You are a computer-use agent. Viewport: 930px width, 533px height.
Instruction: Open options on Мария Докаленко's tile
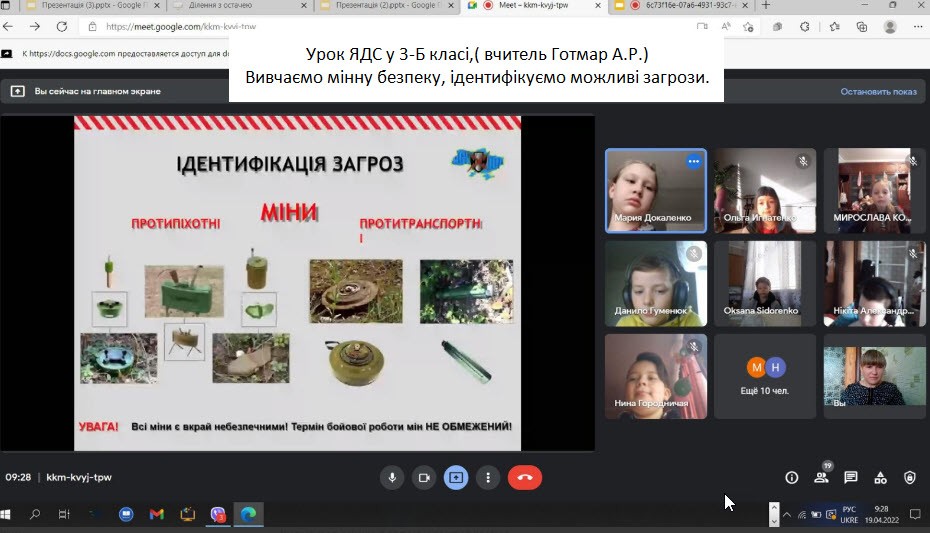click(x=693, y=161)
